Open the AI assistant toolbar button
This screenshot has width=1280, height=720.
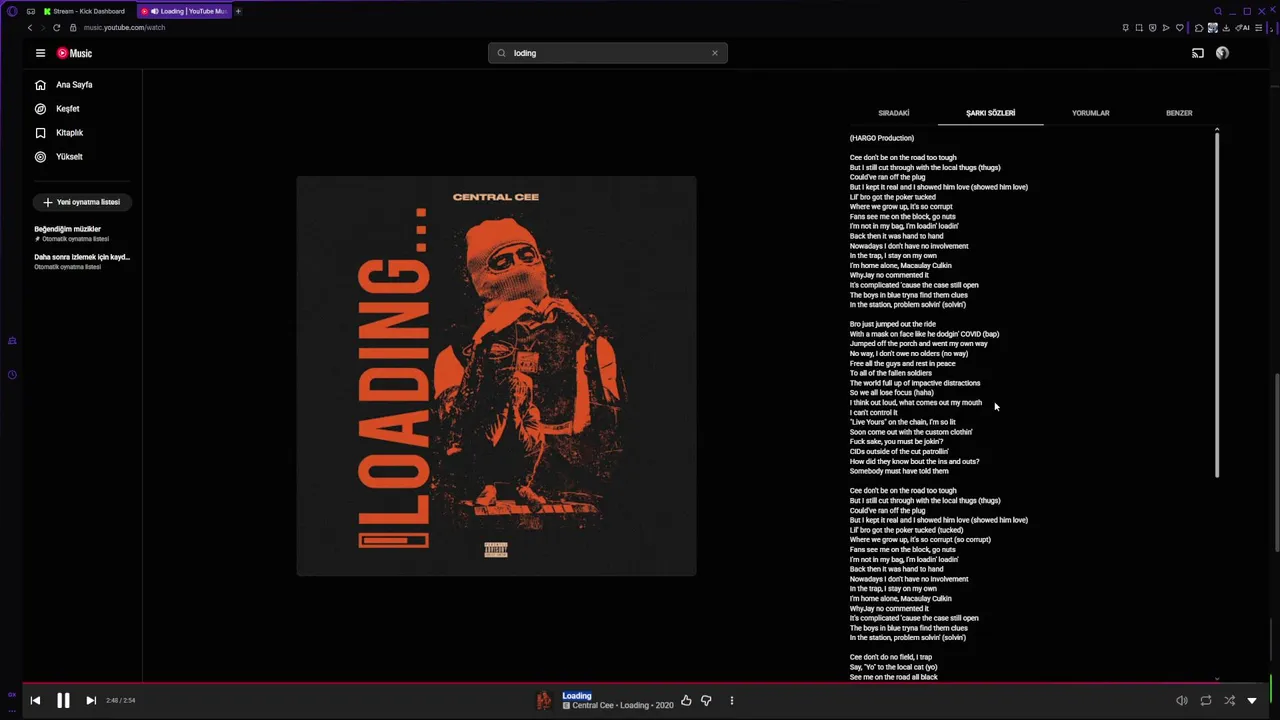(1244, 28)
